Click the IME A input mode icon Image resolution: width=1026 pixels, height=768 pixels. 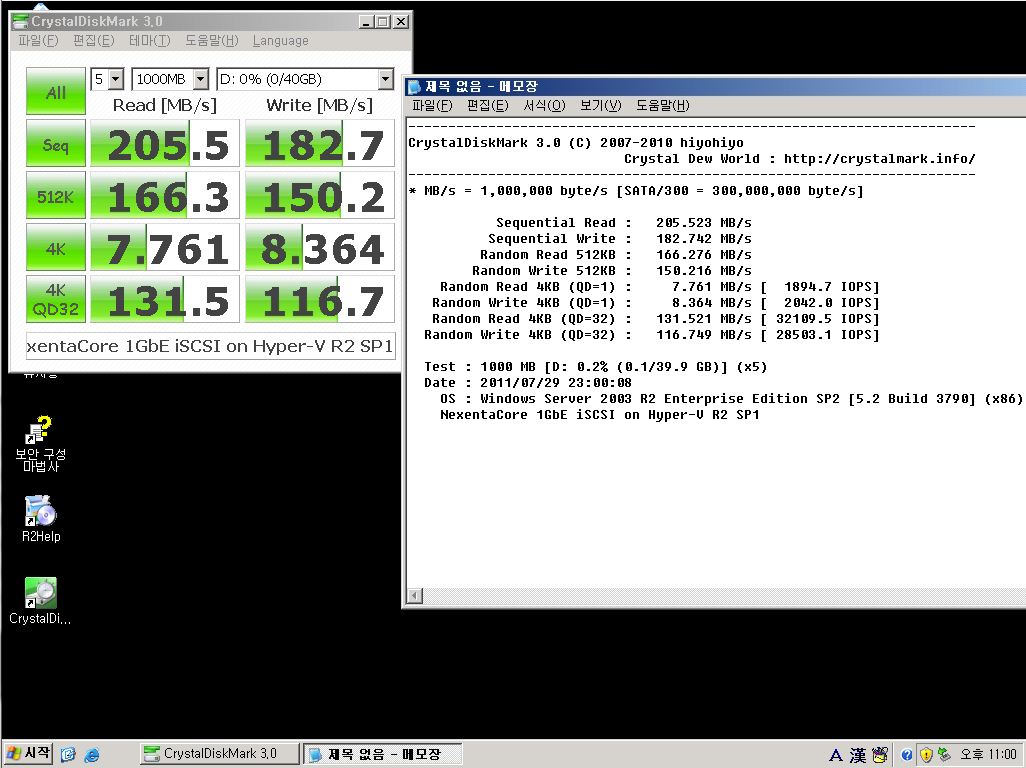[836, 755]
